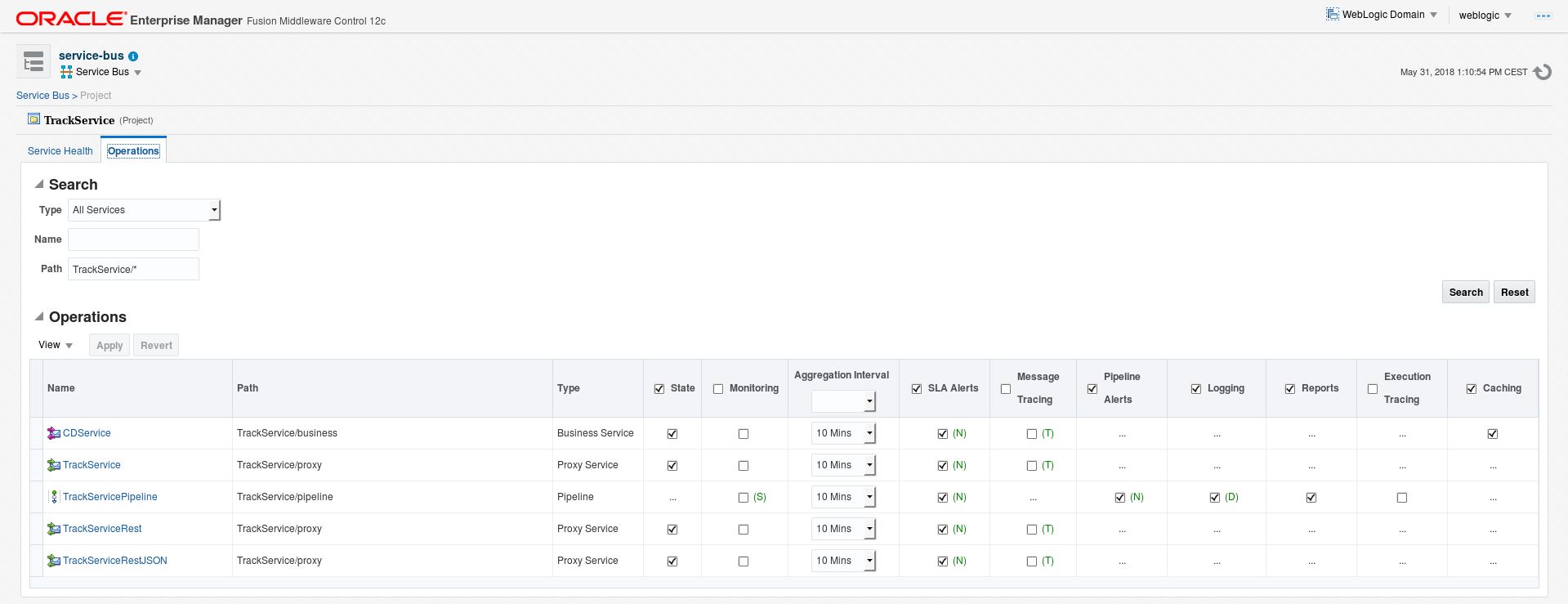Click the target navigation tree icon
1568x604 pixels.
(x=34, y=62)
